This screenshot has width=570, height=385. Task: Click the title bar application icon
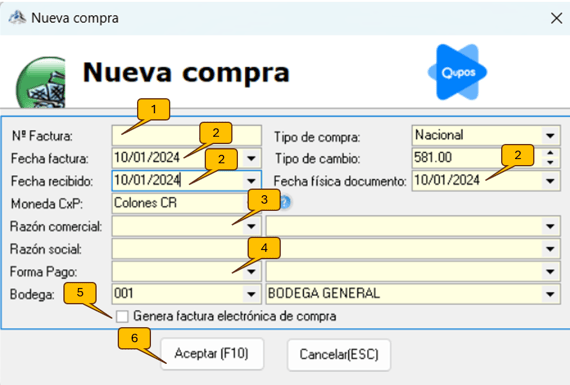(17, 17)
